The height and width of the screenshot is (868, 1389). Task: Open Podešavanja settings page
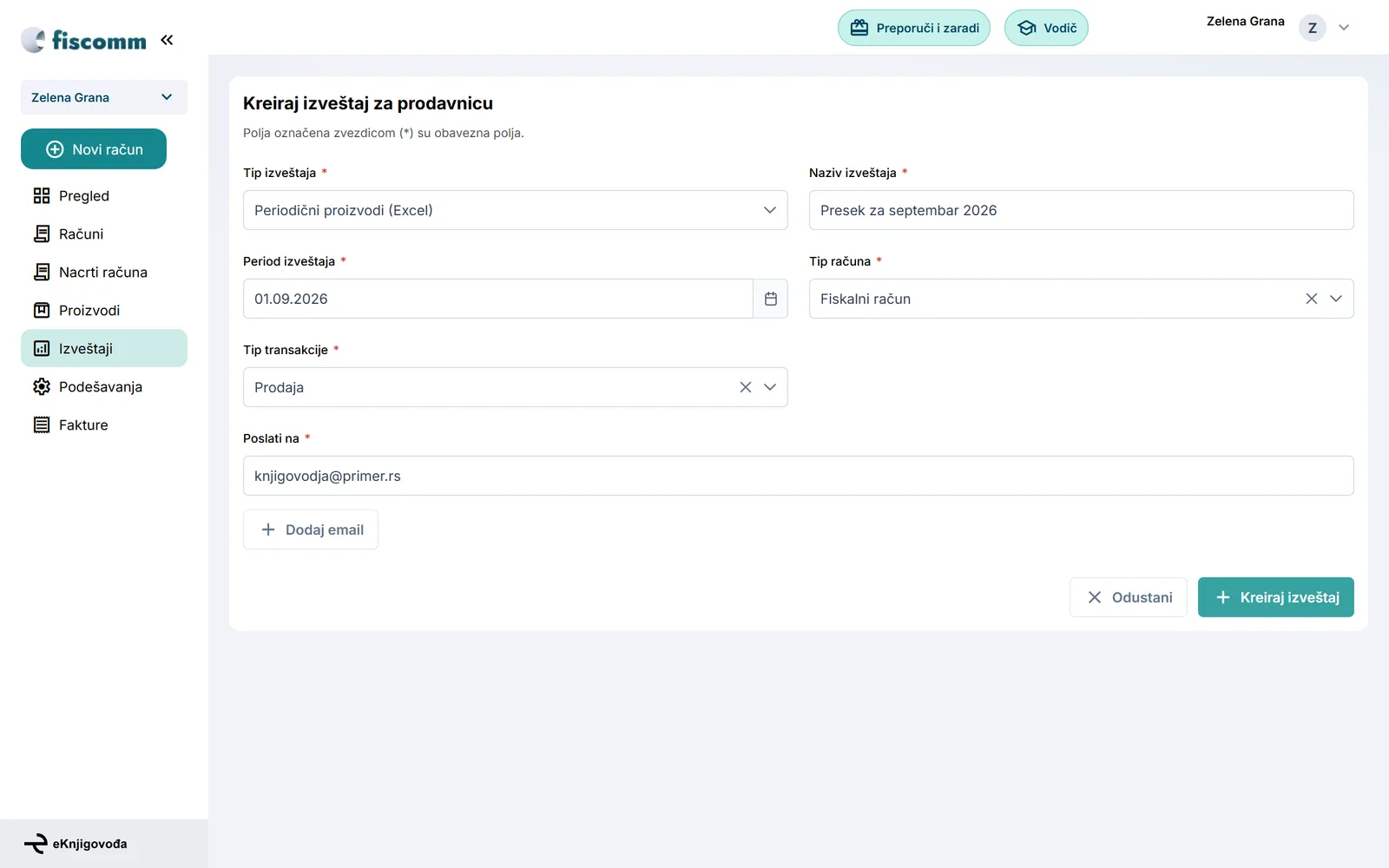[x=104, y=386]
